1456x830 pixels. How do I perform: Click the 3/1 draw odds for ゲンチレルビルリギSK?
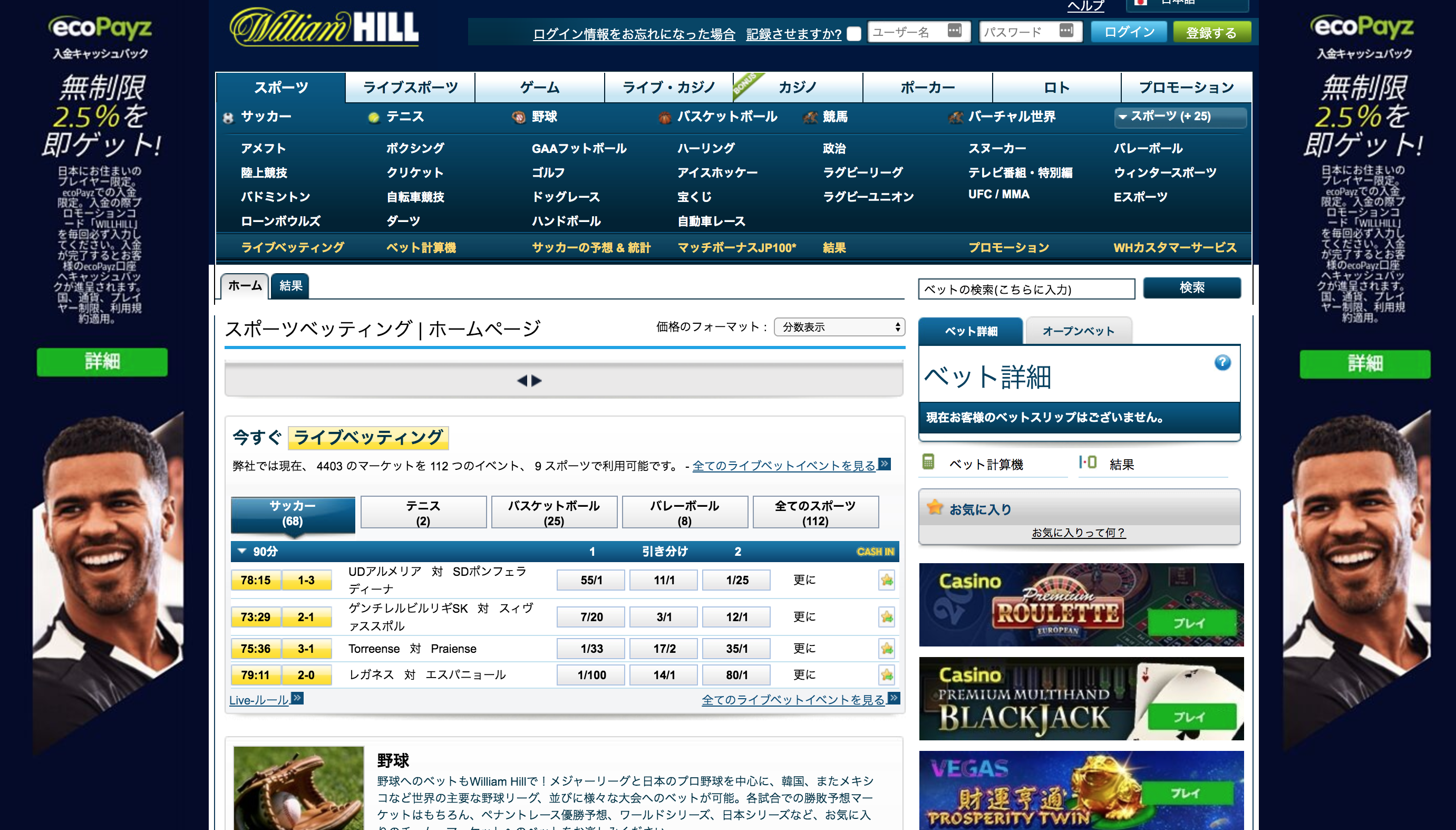click(x=664, y=617)
